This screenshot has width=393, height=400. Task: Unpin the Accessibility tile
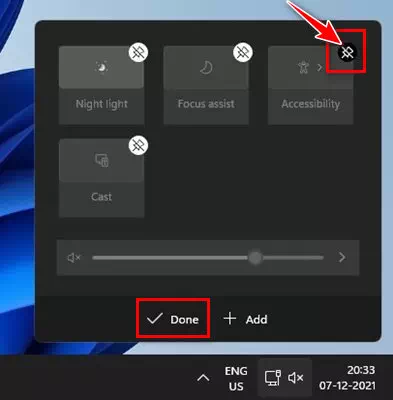tap(347, 52)
